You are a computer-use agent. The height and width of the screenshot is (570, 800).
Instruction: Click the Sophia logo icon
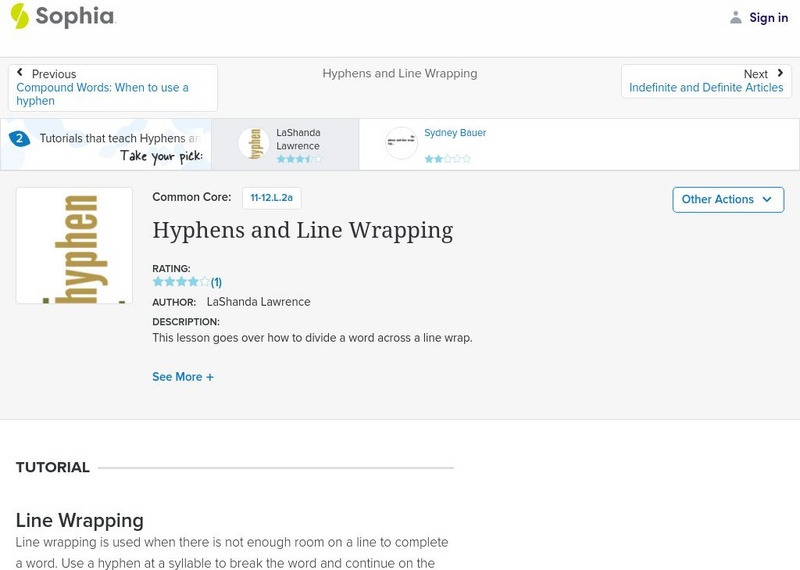pos(20,16)
